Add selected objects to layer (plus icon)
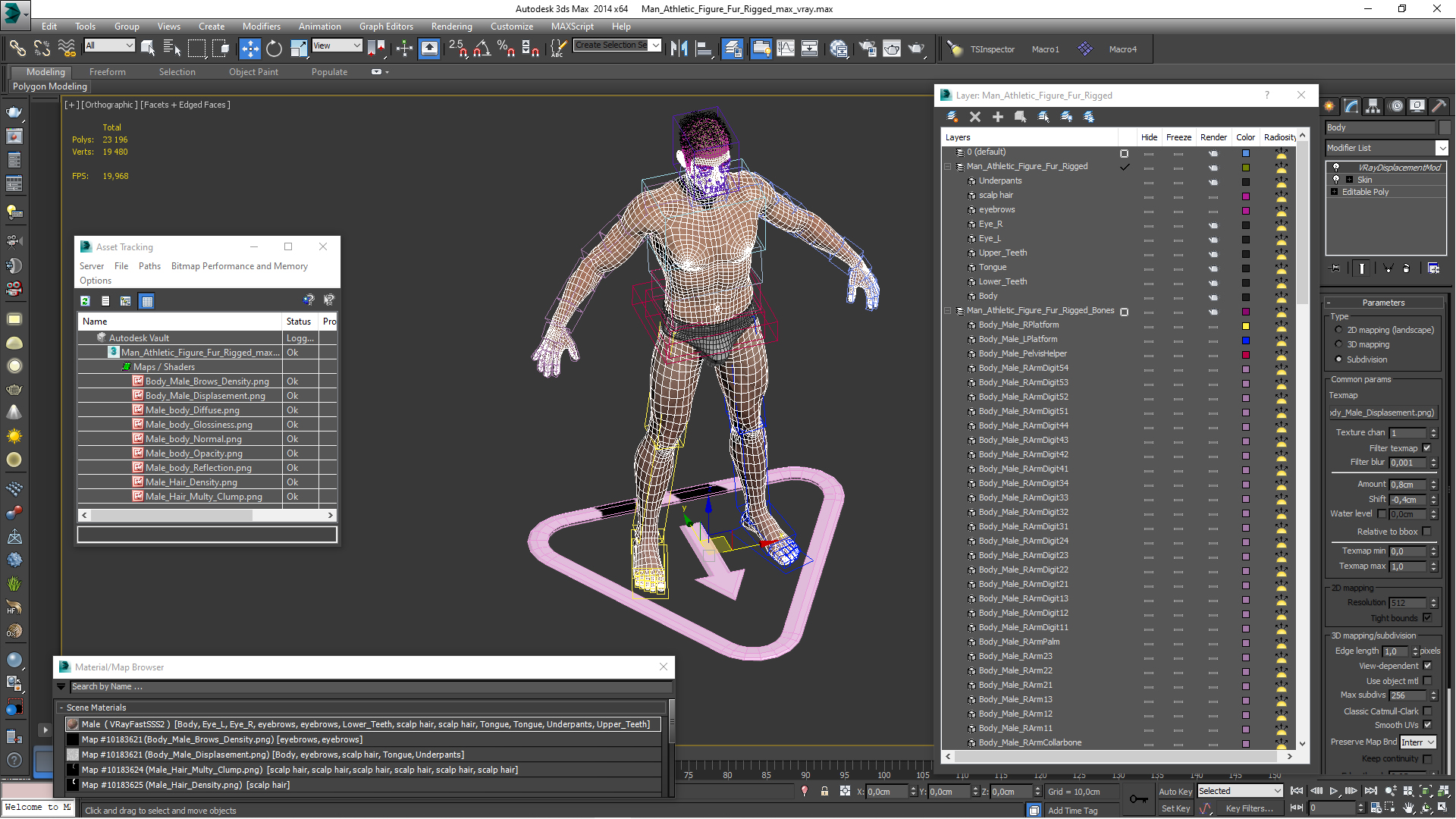This screenshot has width=1456, height=819. (x=998, y=117)
